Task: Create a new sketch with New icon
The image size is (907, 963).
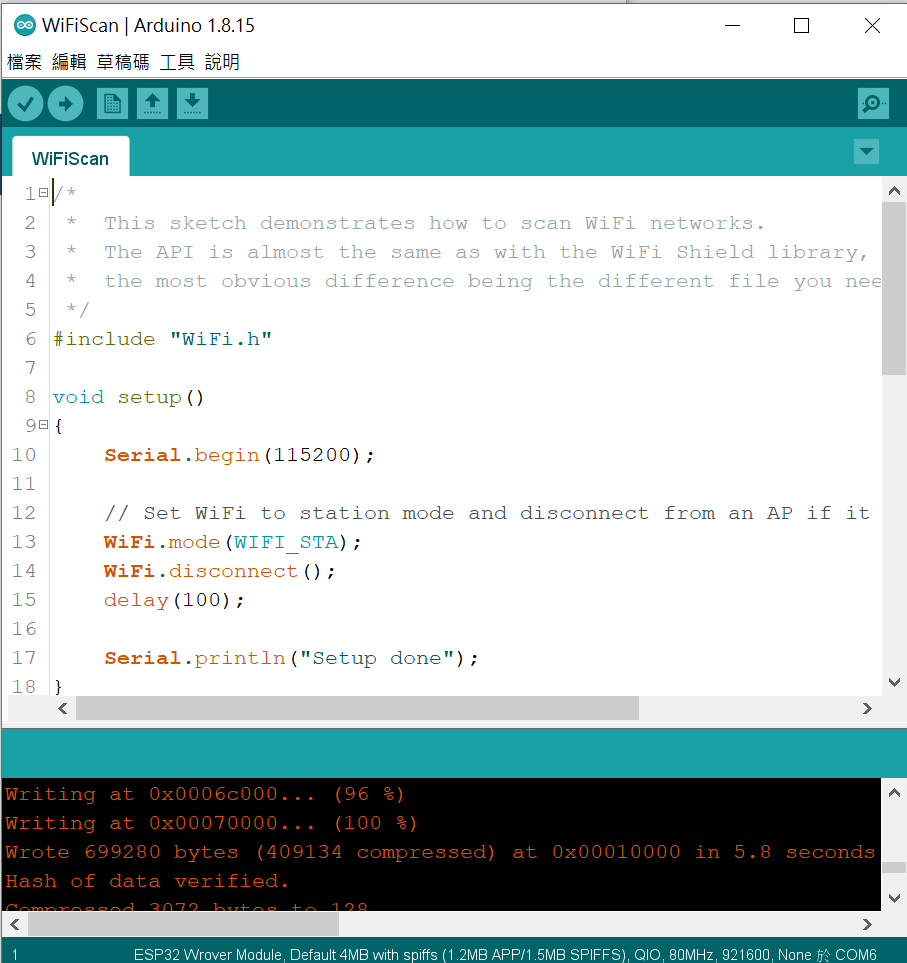Action: pyautogui.click(x=112, y=103)
